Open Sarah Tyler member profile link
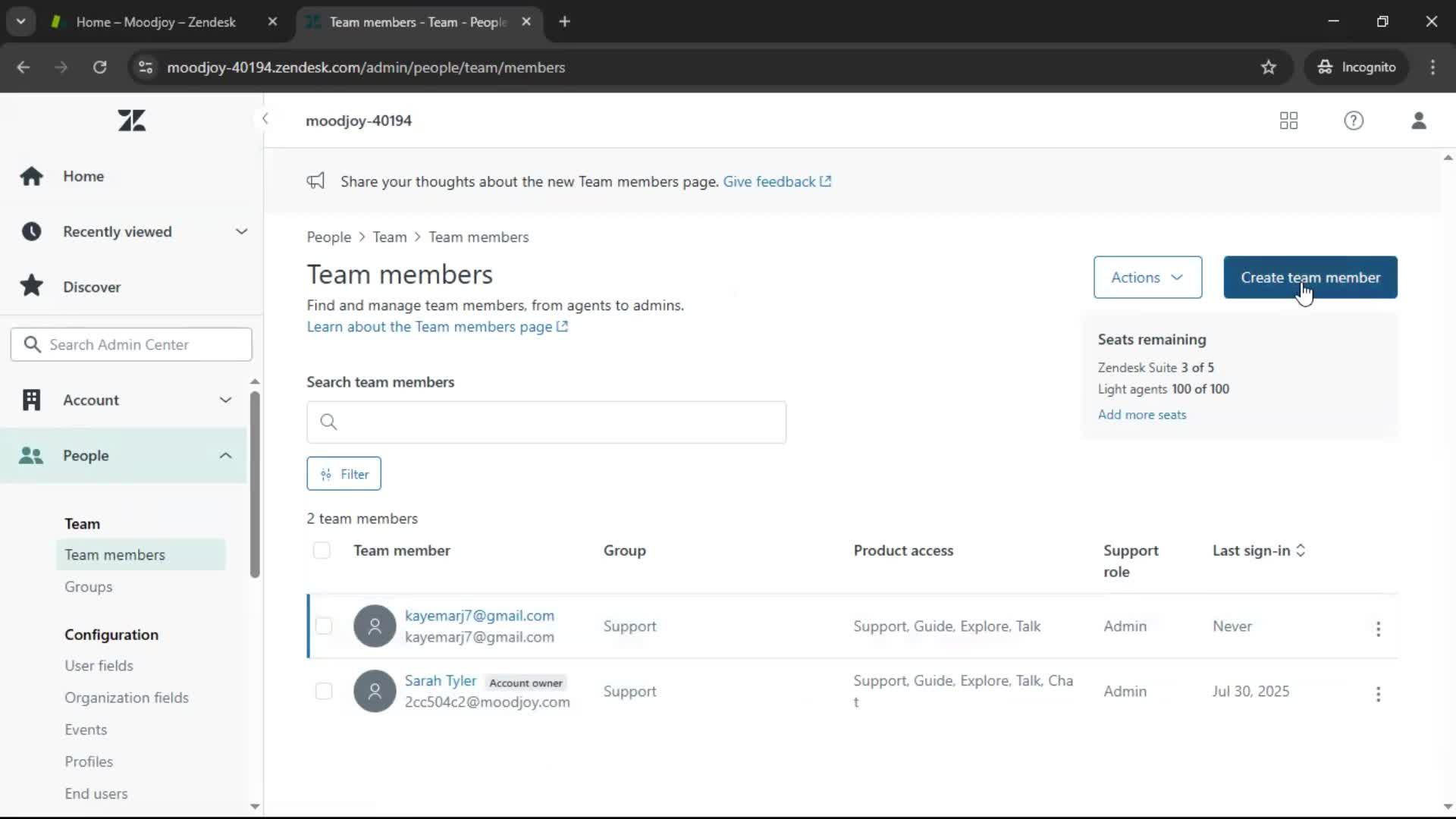 click(x=440, y=681)
